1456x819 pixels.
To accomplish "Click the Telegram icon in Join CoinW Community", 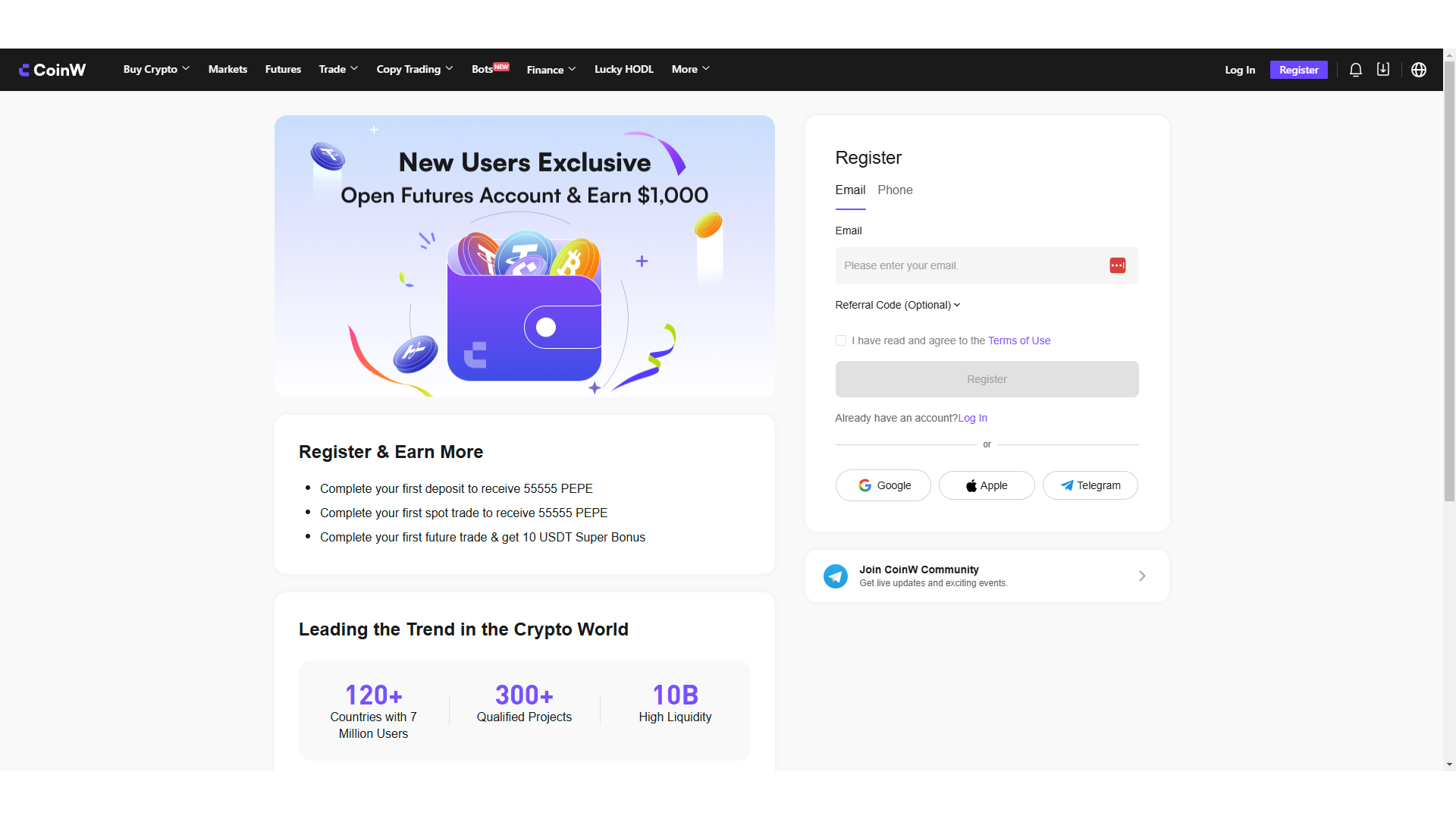I will point(836,576).
